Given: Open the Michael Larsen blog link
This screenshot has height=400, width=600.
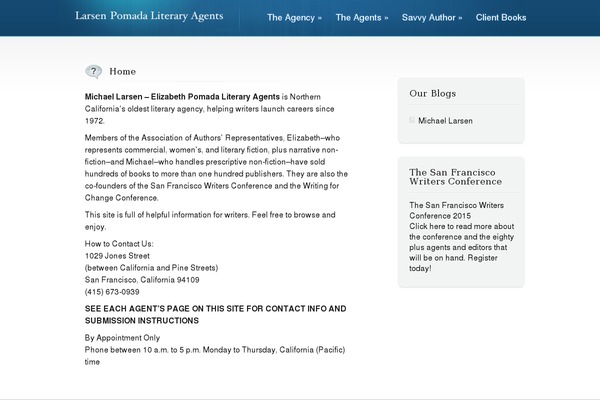Looking at the screenshot, I should (445, 121).
